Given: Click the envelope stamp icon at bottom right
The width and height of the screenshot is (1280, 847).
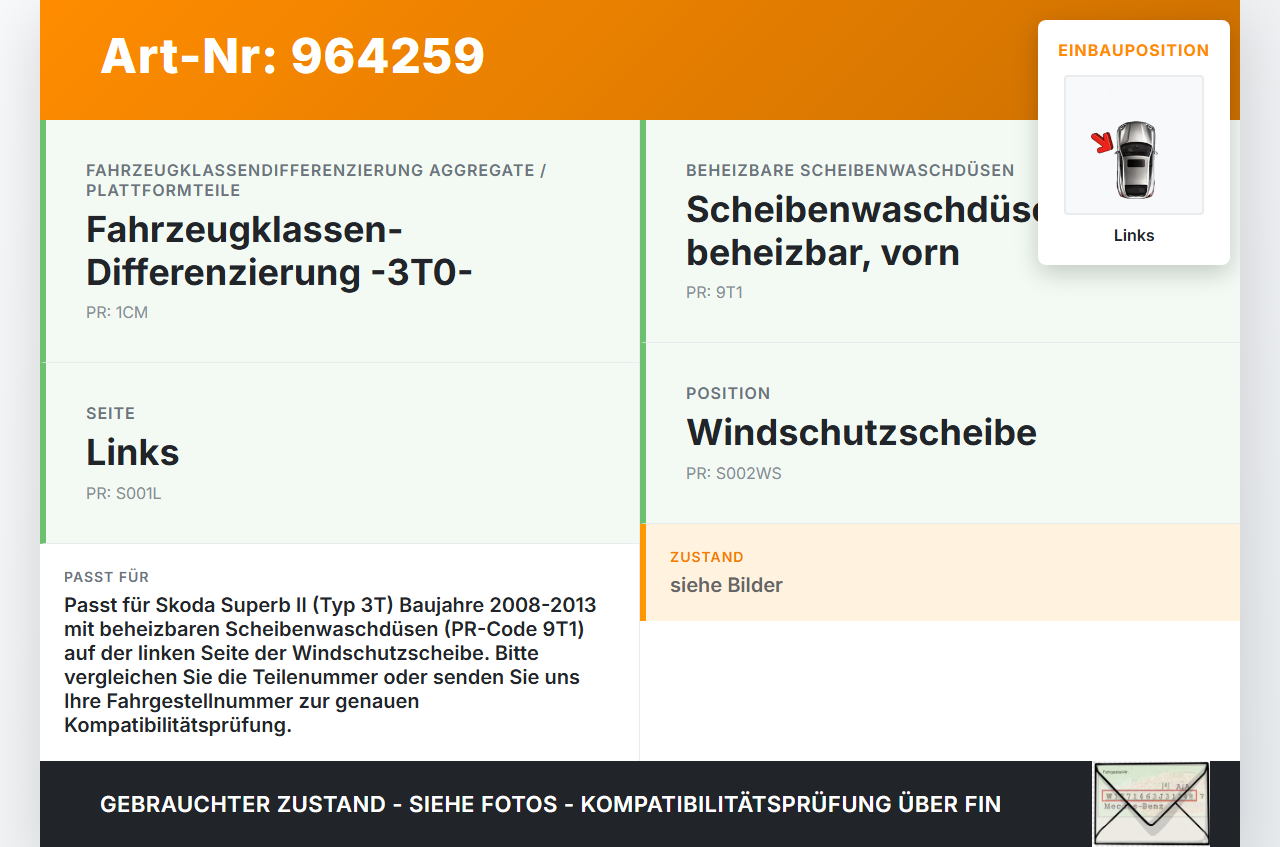Looking at the screenshot, I should click(1150, 804).
